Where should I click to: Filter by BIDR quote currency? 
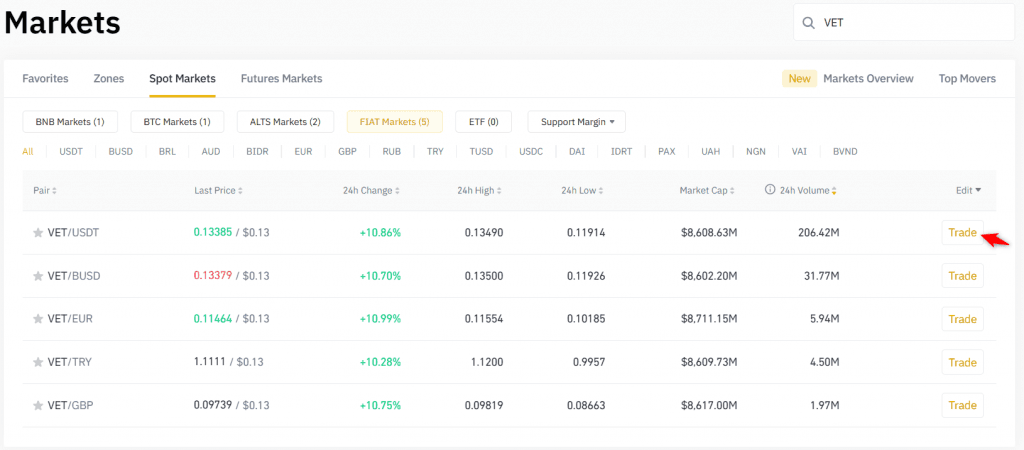(257, 152)
